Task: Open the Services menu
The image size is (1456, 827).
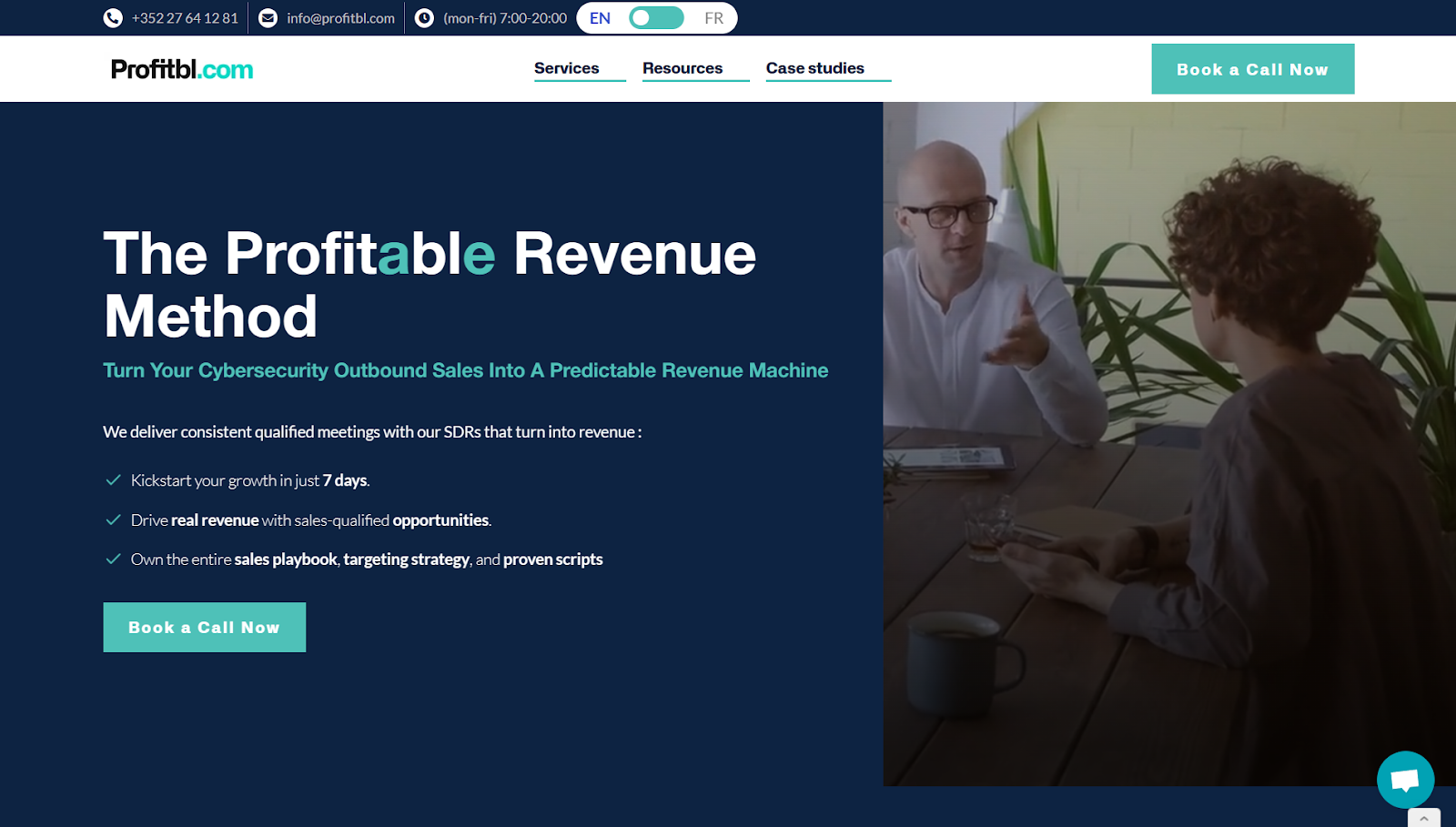Action: pos(567,68)
